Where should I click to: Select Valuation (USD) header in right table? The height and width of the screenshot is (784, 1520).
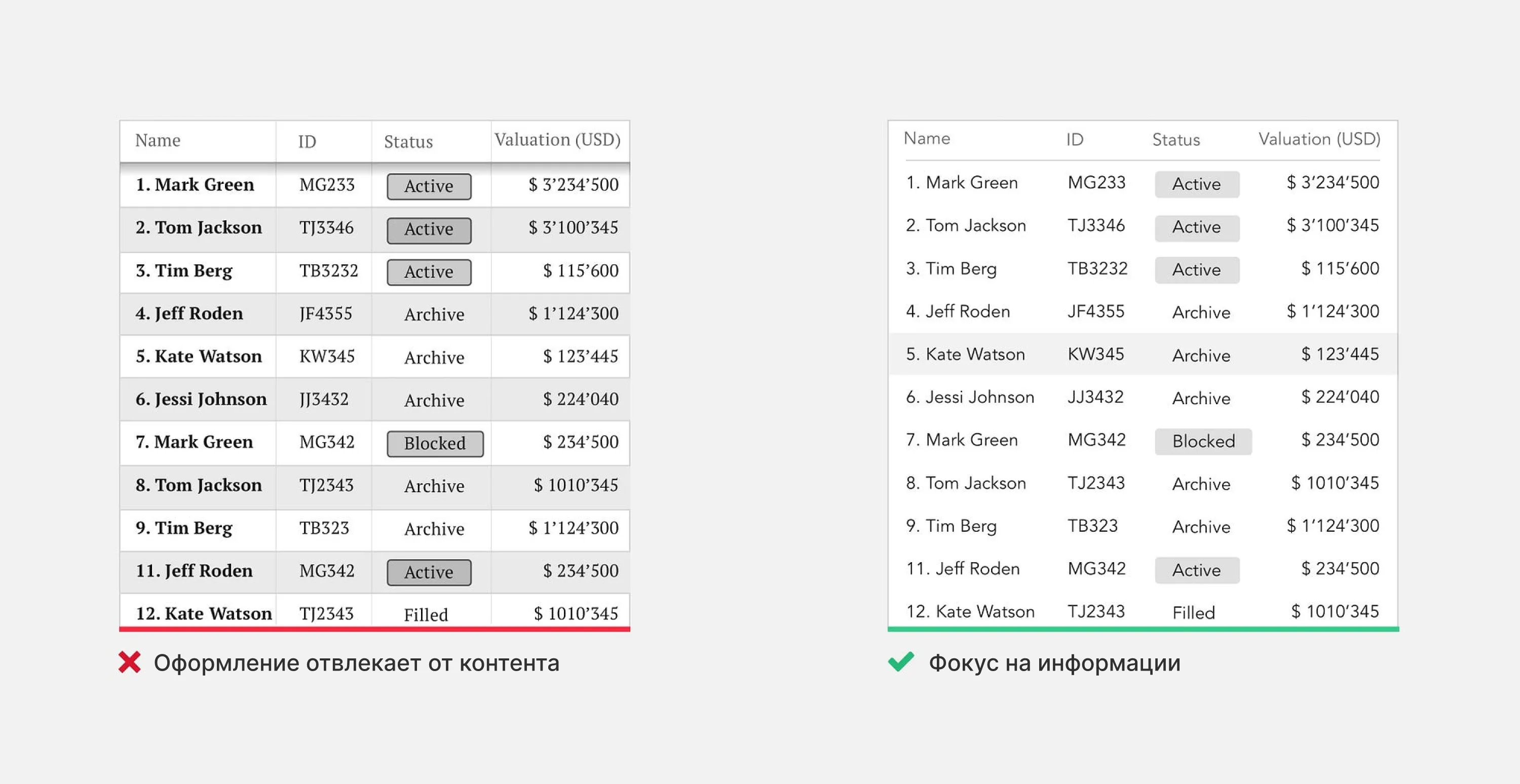1319,139
